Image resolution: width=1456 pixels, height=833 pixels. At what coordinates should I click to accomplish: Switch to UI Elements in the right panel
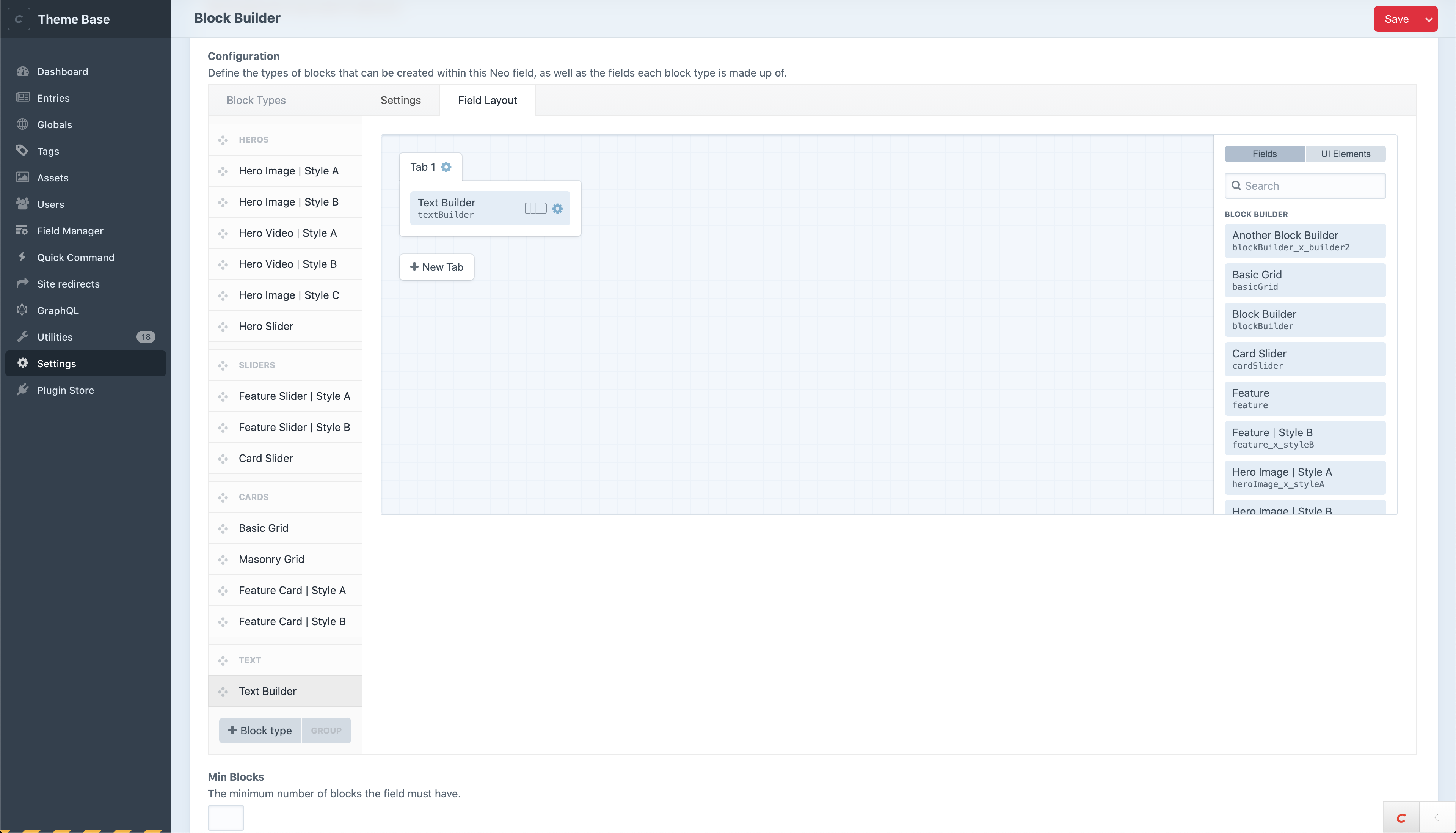tap(1345, 153)
